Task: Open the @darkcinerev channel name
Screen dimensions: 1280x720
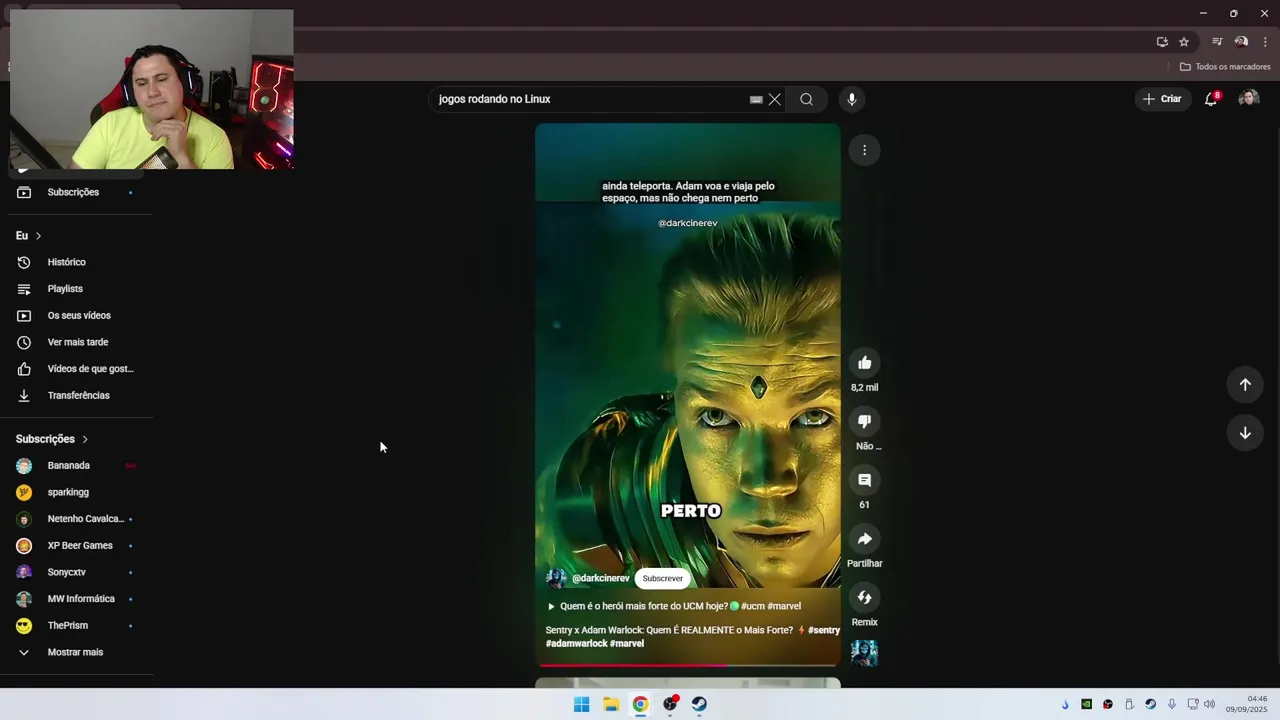Action: coord(600,579)
